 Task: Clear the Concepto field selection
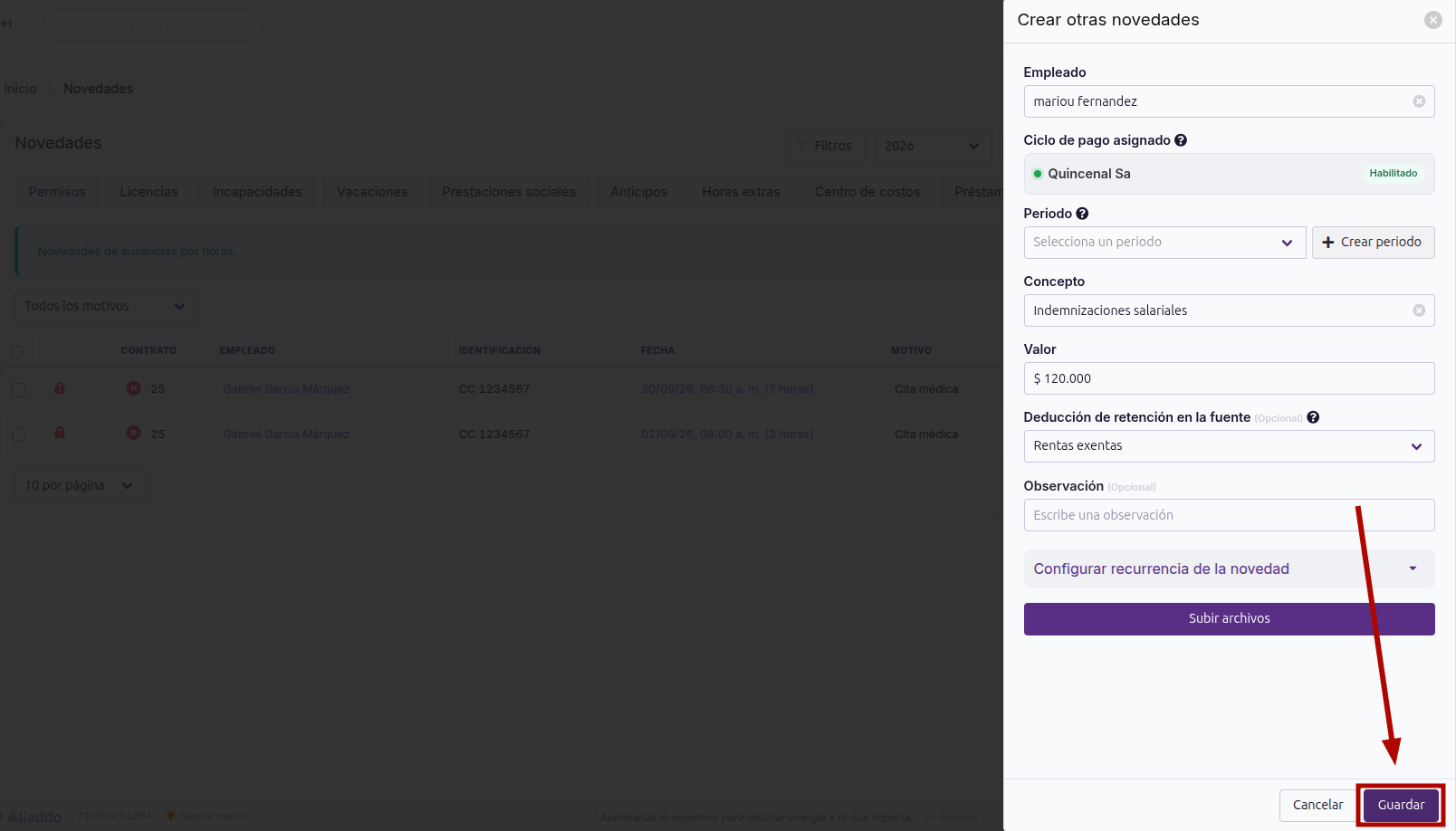click(x=1419, y=310)
